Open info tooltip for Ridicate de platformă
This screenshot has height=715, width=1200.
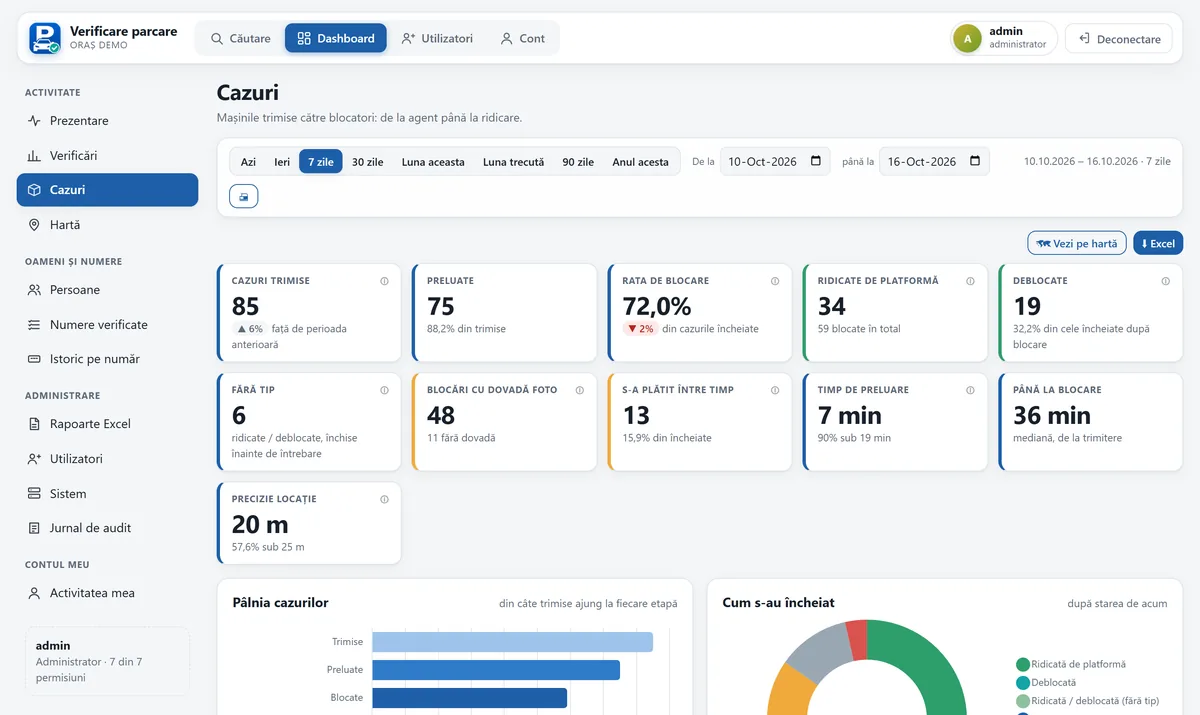(x=970, y=281)
